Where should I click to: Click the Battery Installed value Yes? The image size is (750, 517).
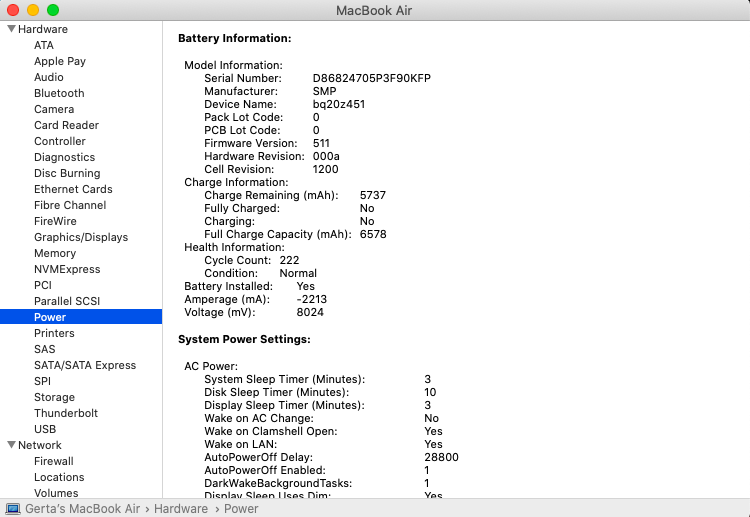[306, 286]
